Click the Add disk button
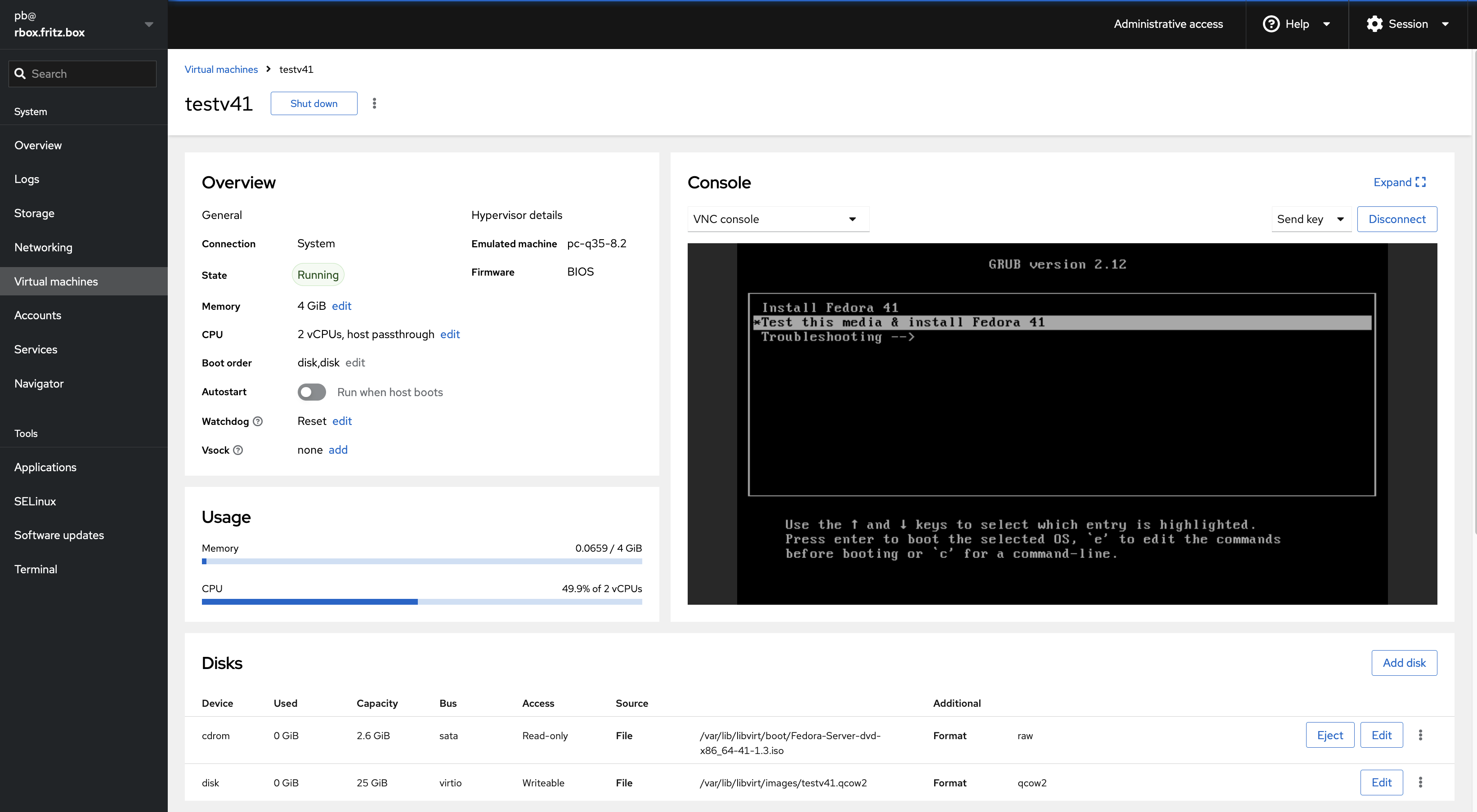Viewport: 1477px width, 812px height. coord(1404,663)
